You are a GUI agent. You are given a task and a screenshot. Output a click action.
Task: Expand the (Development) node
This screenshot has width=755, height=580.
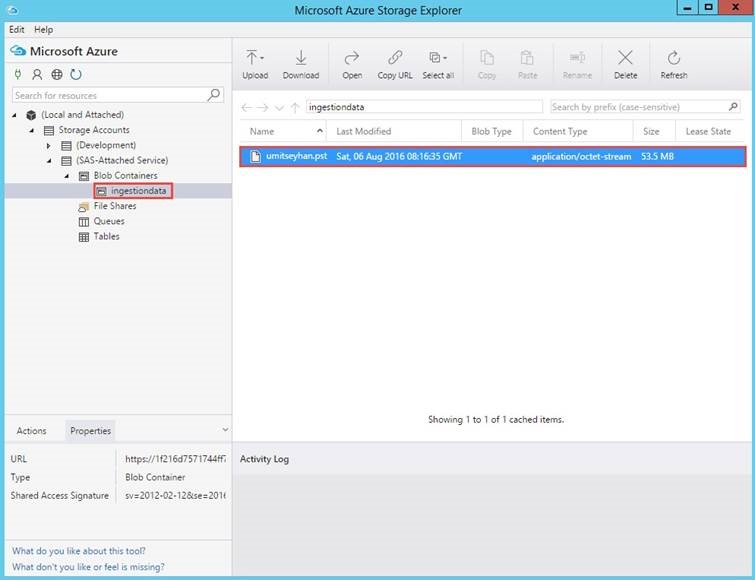click(x=49, y=145)
